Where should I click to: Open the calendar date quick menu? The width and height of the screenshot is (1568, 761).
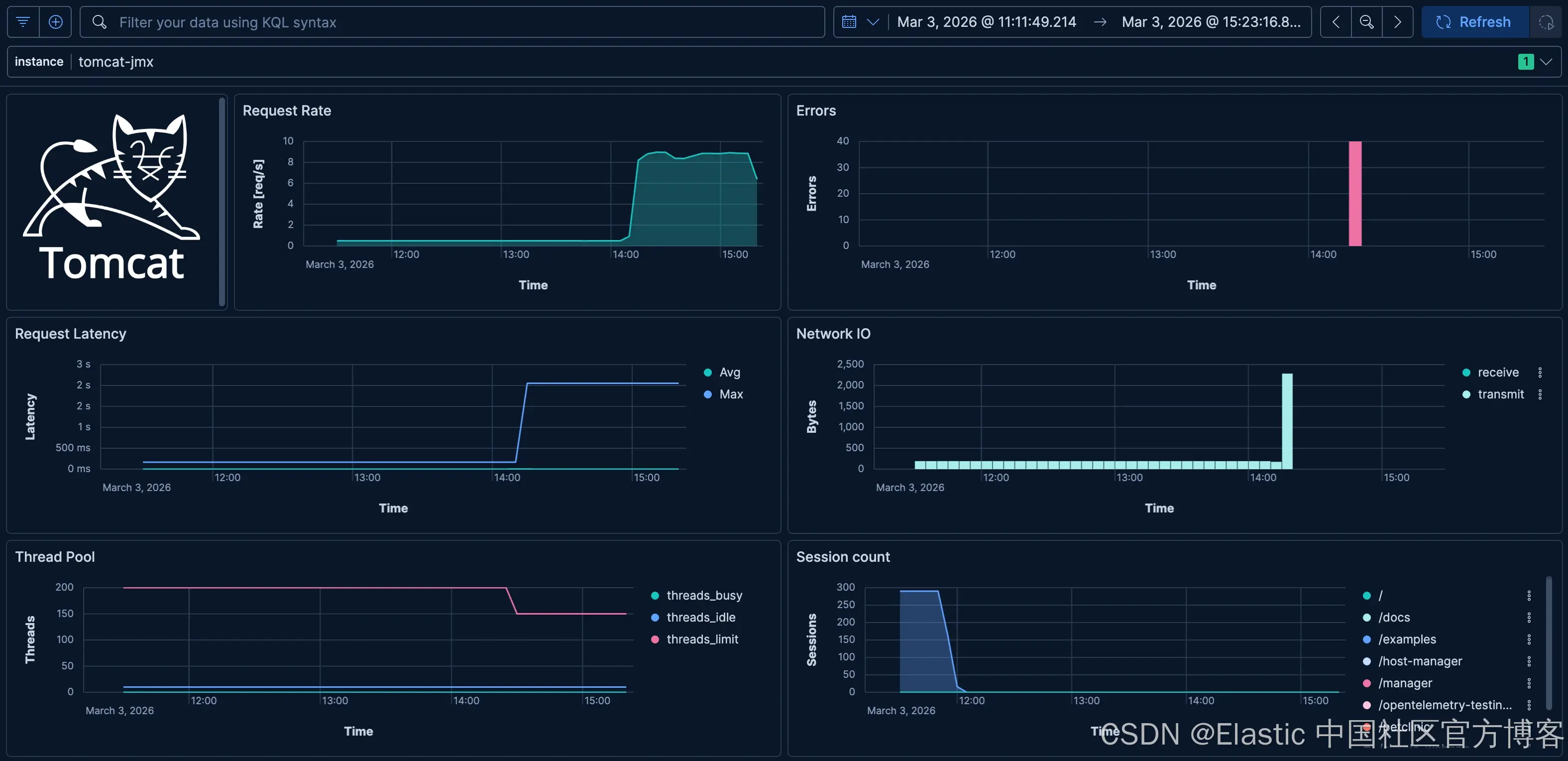(849, 22)
